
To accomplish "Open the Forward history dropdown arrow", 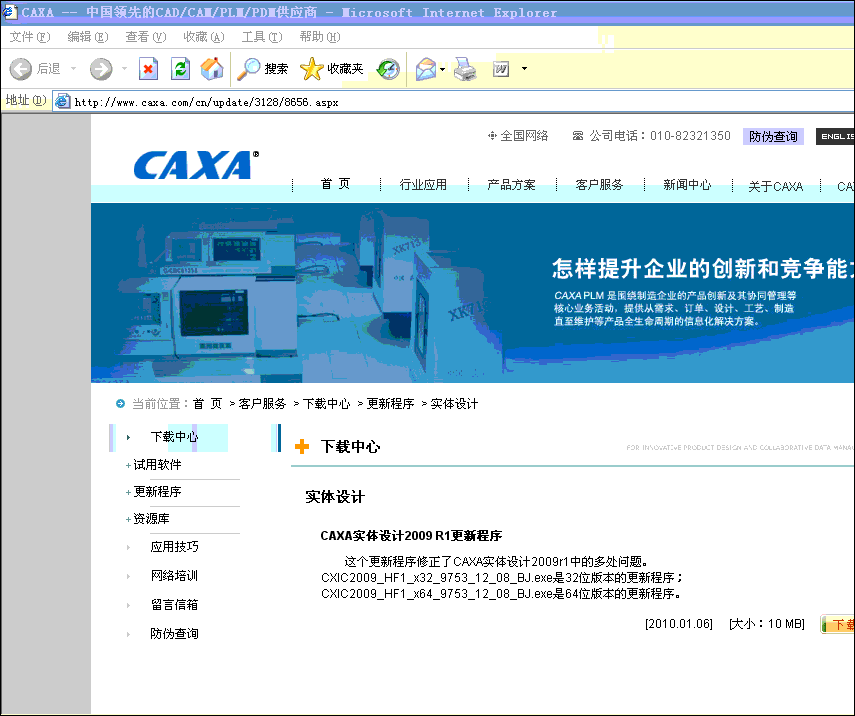I will 124,69.
